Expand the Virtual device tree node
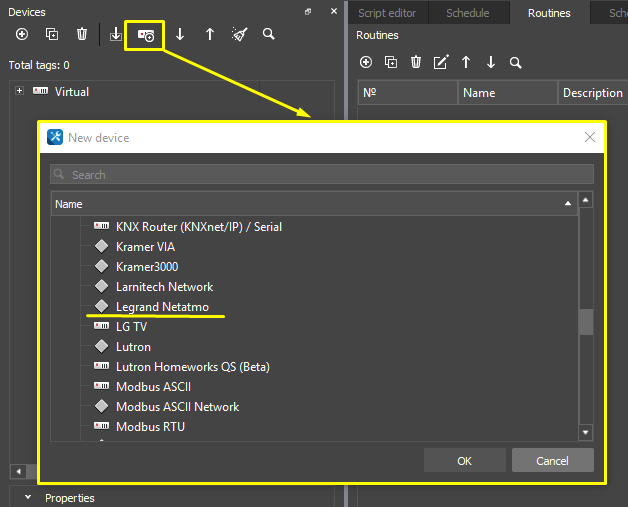The width and height of the screenshot is (628, 507). click(x=19, y=91)
